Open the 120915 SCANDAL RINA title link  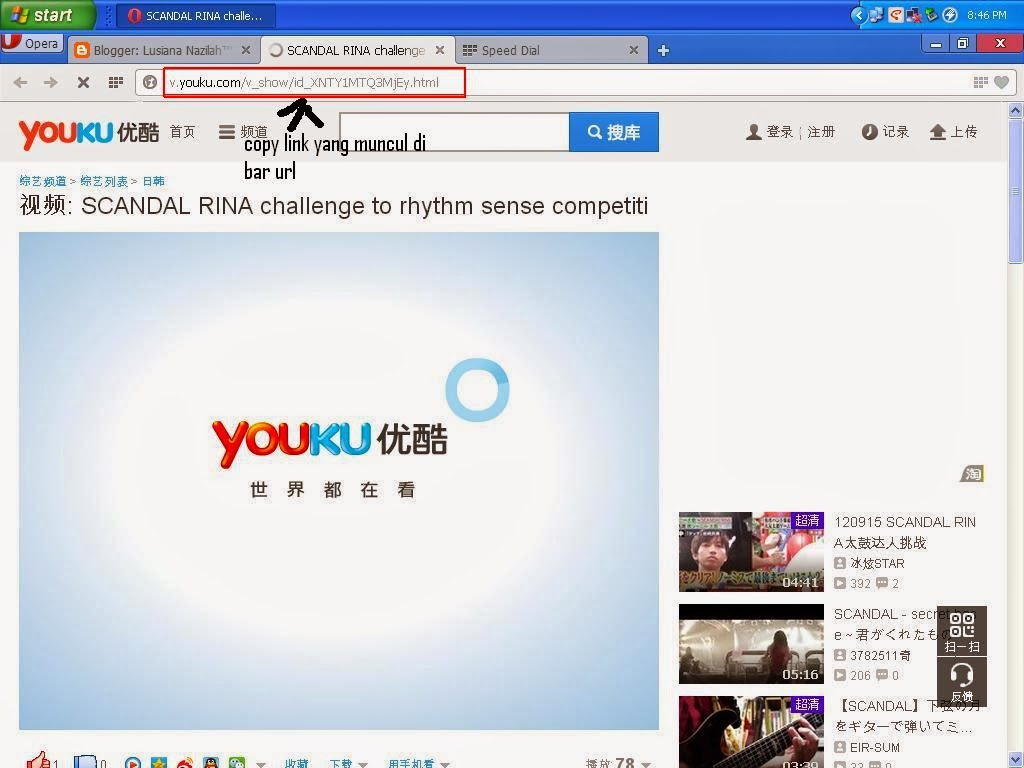[x=904, y=532]
